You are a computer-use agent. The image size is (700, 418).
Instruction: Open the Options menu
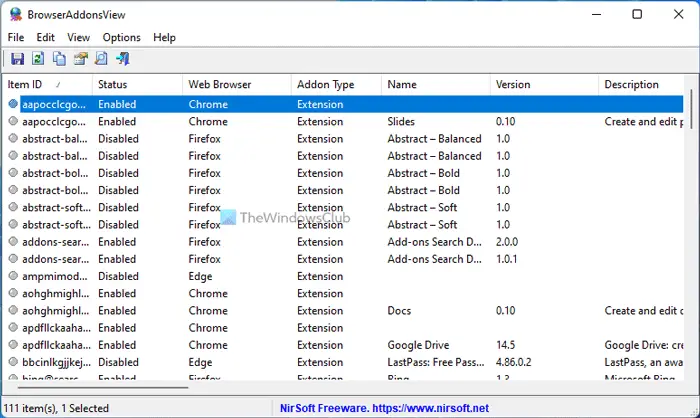121,38
